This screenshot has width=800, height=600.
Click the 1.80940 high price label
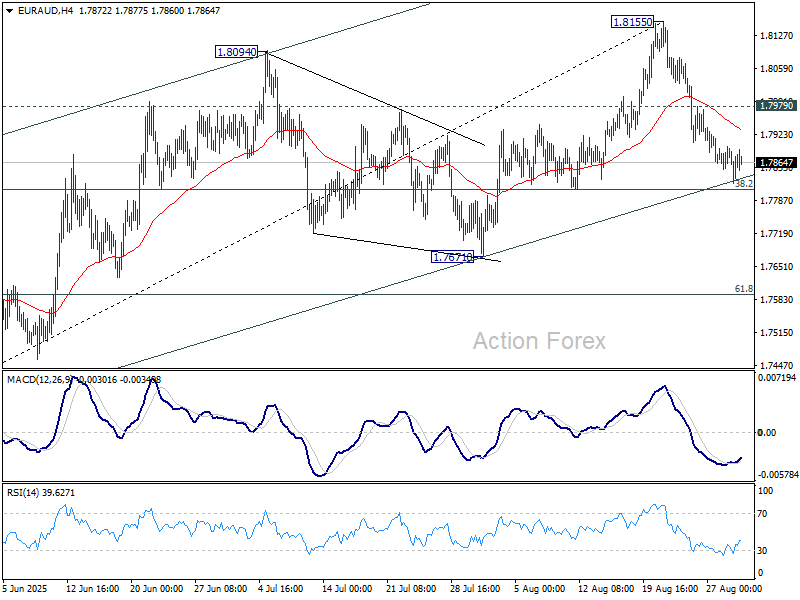(236, 51)
